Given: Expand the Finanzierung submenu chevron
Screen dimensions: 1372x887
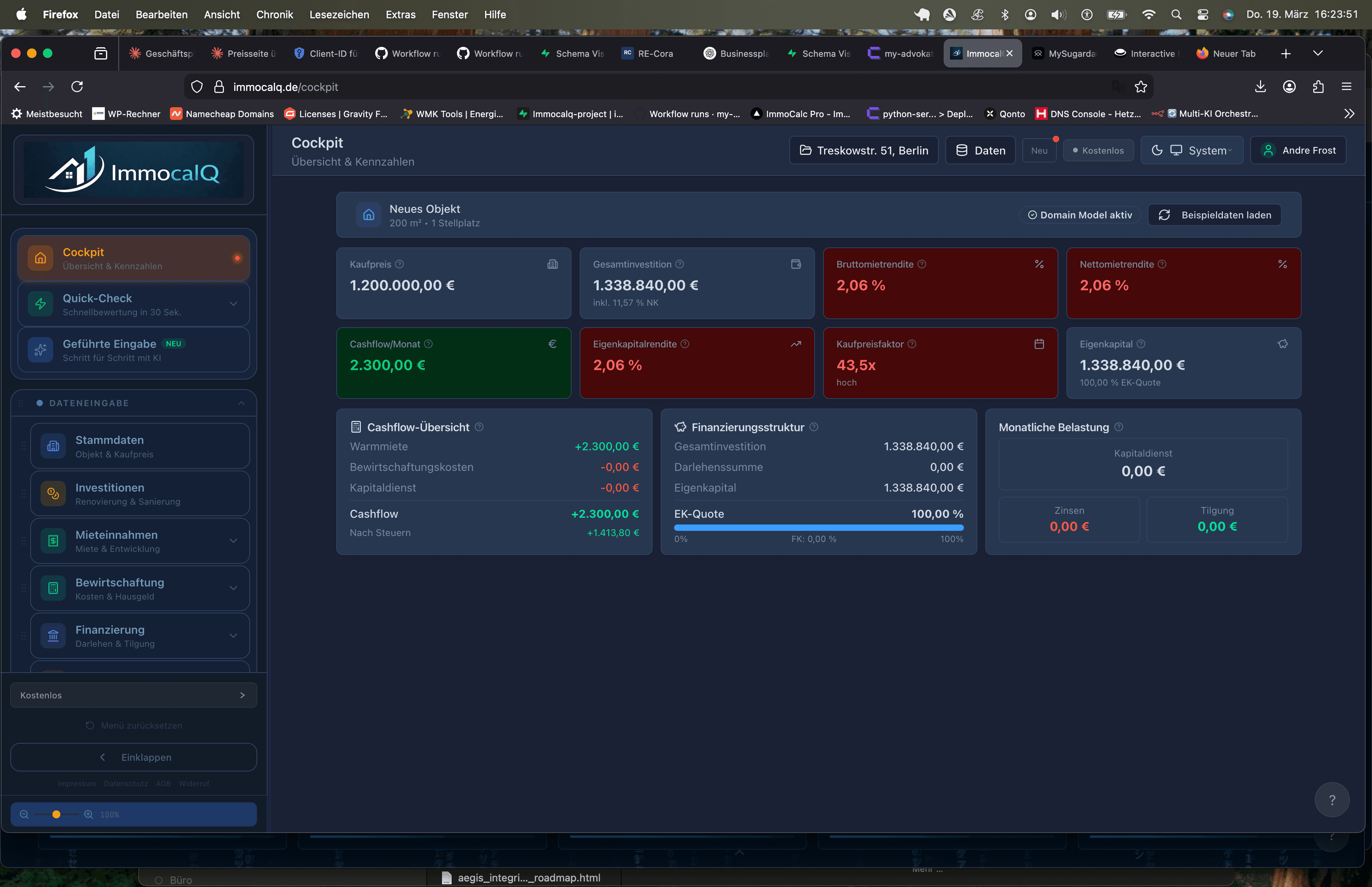Looking at the screenshot, I should [233, 636].
